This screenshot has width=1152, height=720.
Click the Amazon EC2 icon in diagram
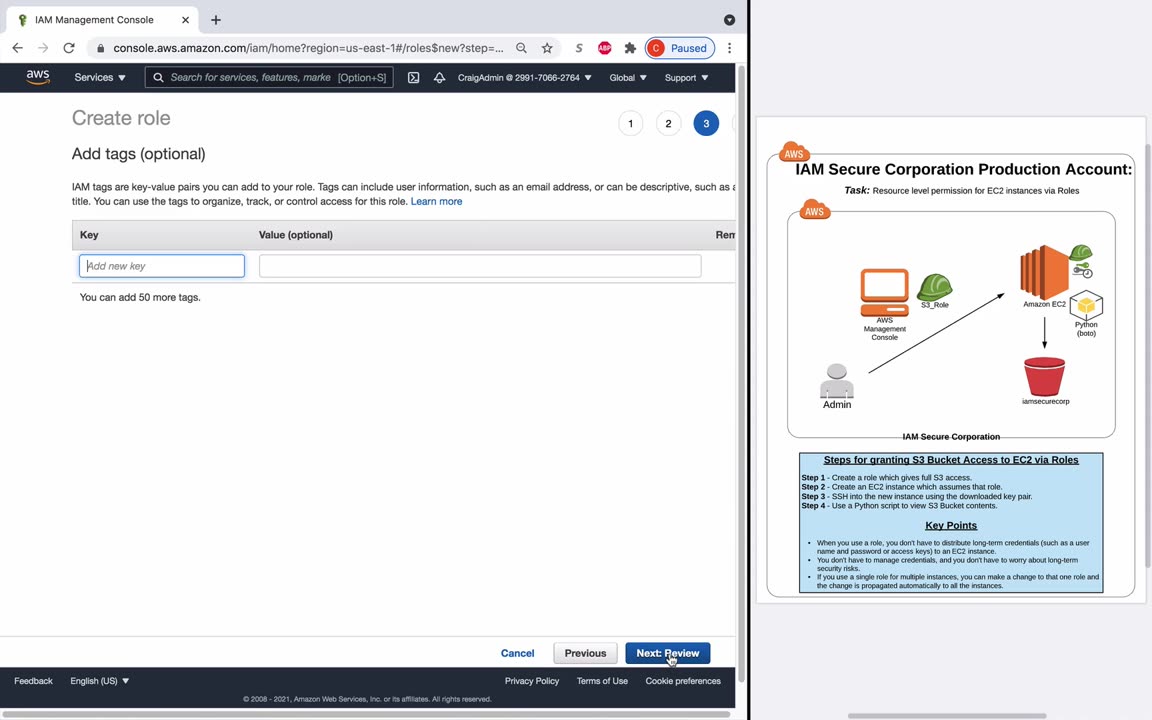[x=1044, y=273]
